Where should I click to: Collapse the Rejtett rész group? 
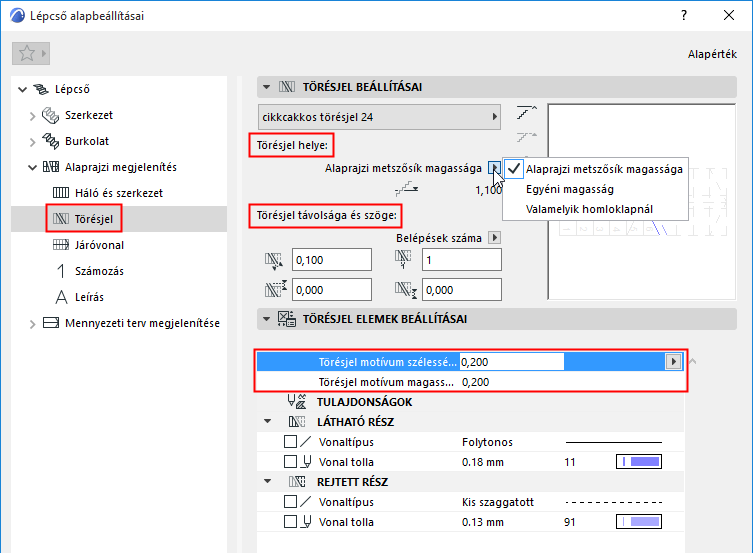click(268, 481)
